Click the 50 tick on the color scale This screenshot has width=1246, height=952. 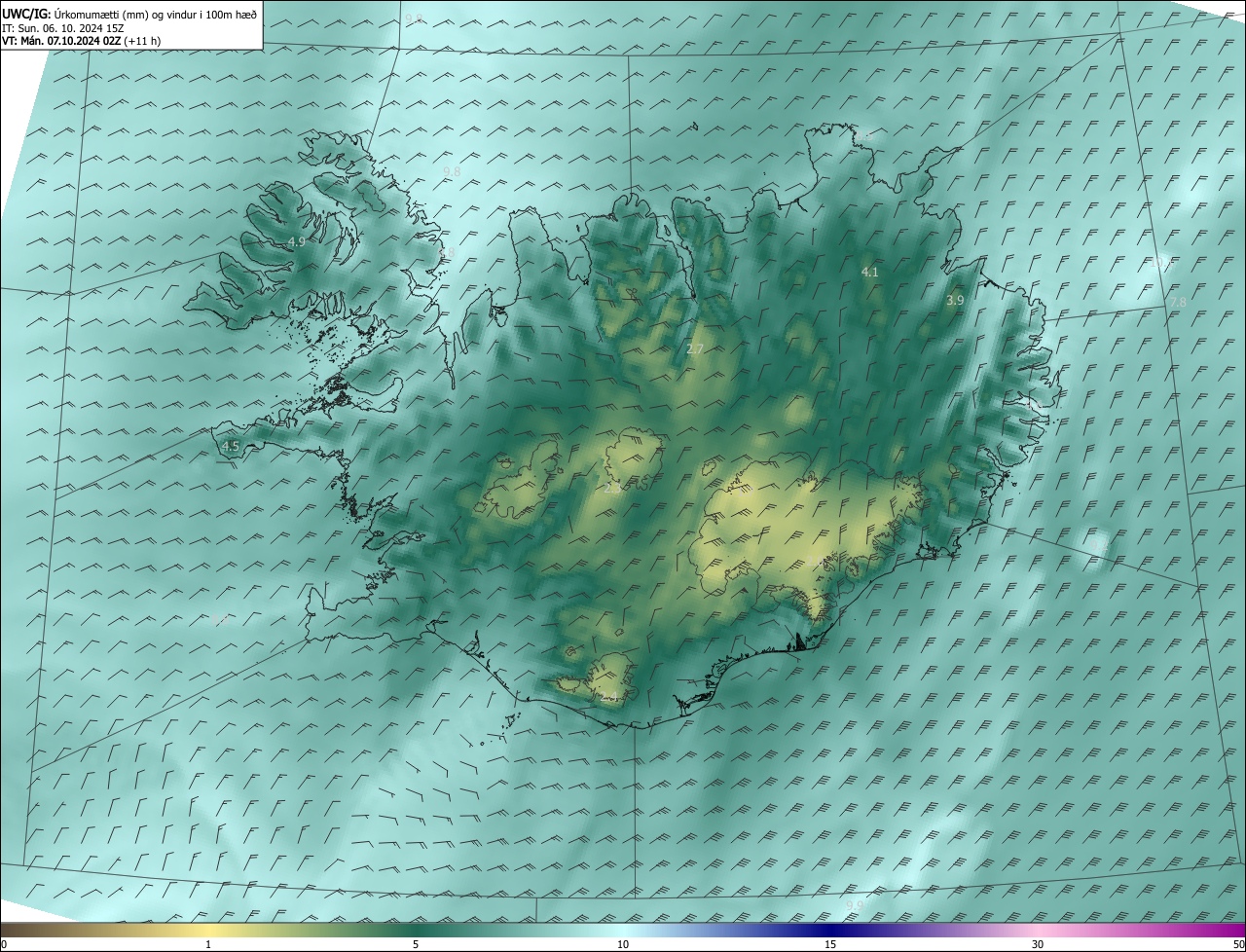[x=1238, y=945]
